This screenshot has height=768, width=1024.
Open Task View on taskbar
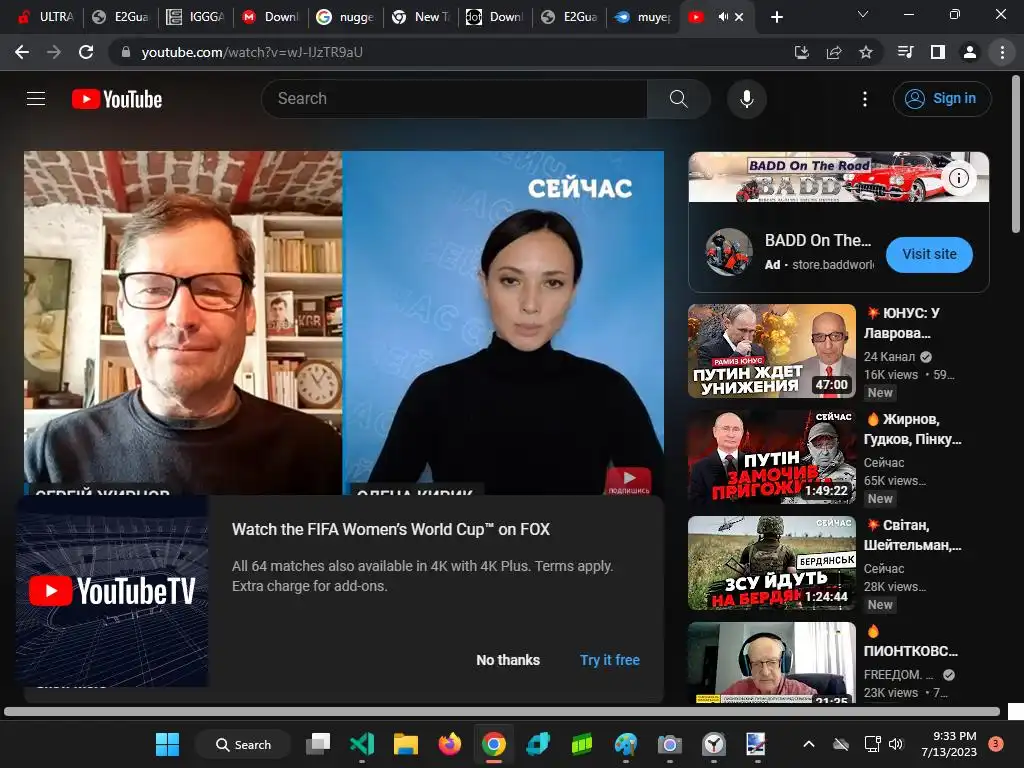[318, 744]
